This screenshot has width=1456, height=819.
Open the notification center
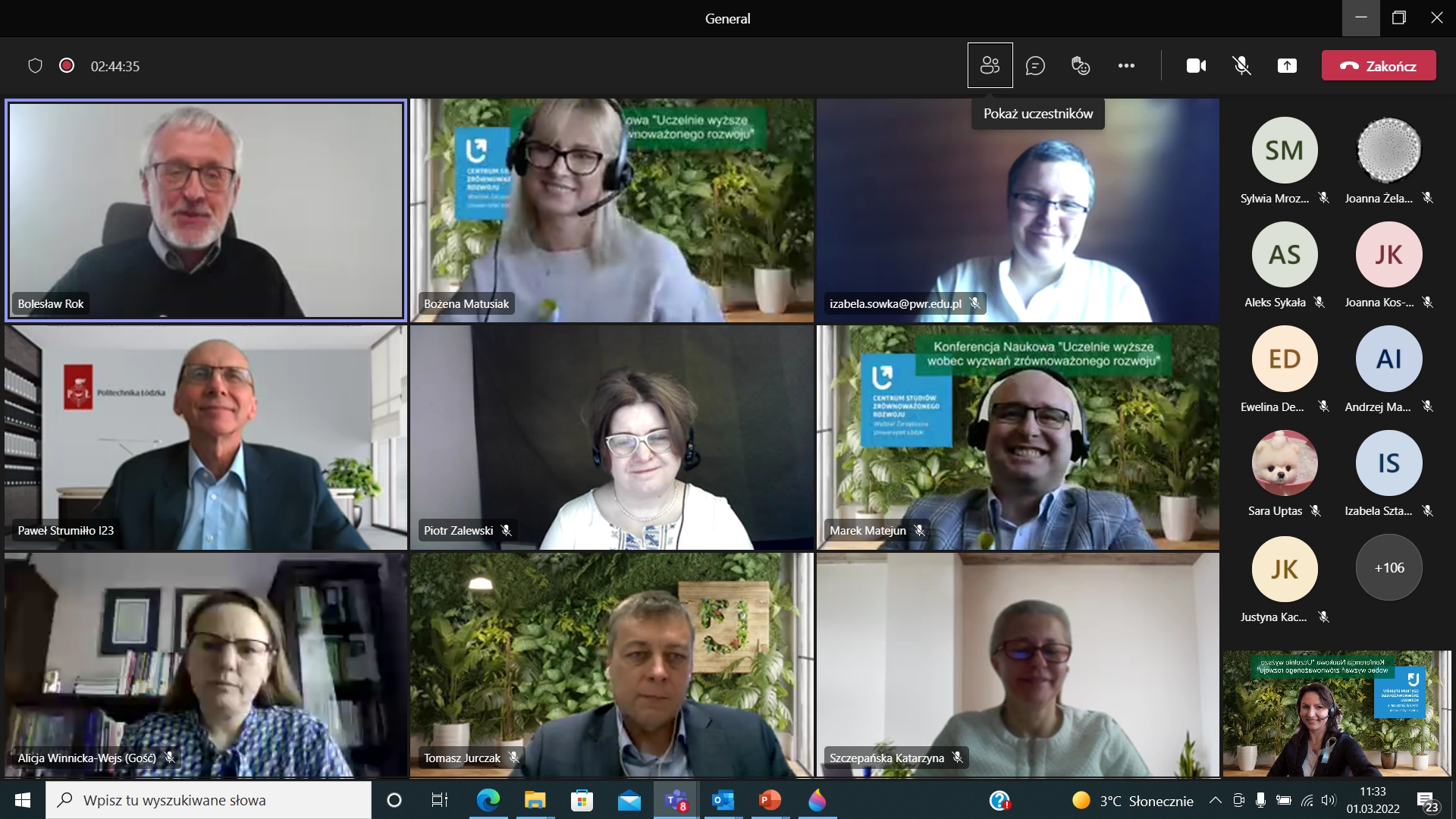(x=1429, y=800)
